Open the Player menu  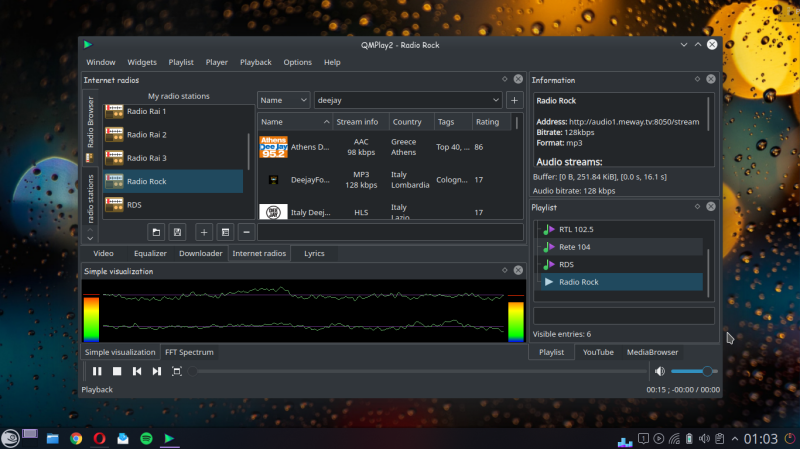[x=217, y=62]
